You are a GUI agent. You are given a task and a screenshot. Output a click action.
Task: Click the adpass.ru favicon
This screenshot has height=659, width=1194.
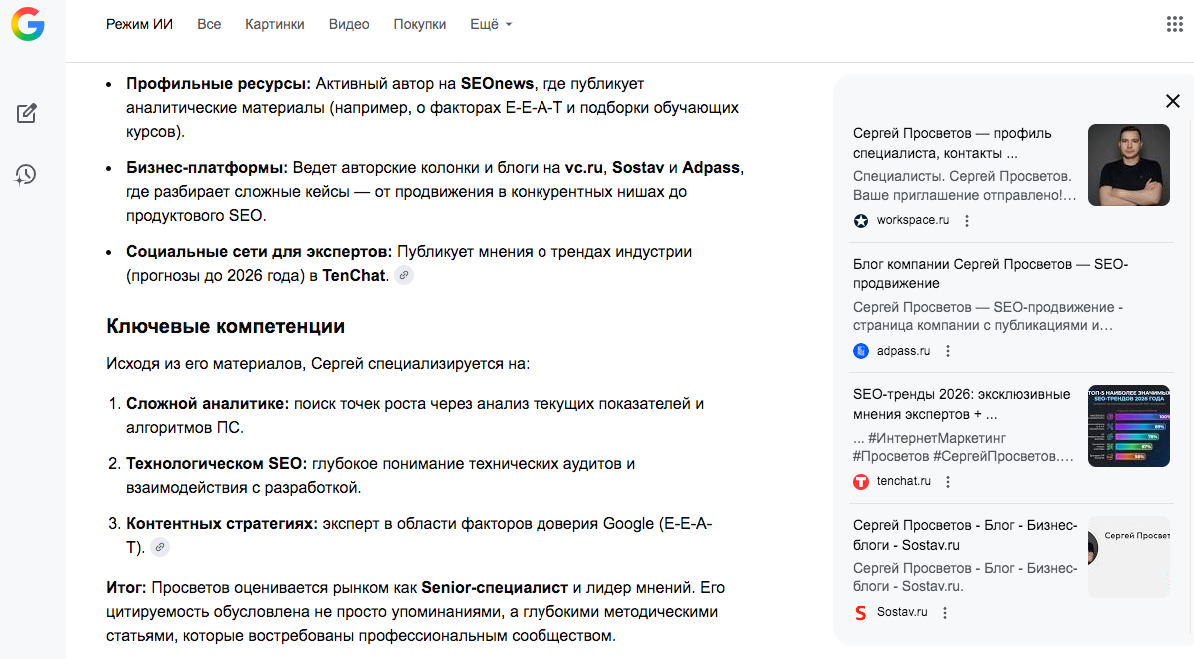(x=860, y=351)
